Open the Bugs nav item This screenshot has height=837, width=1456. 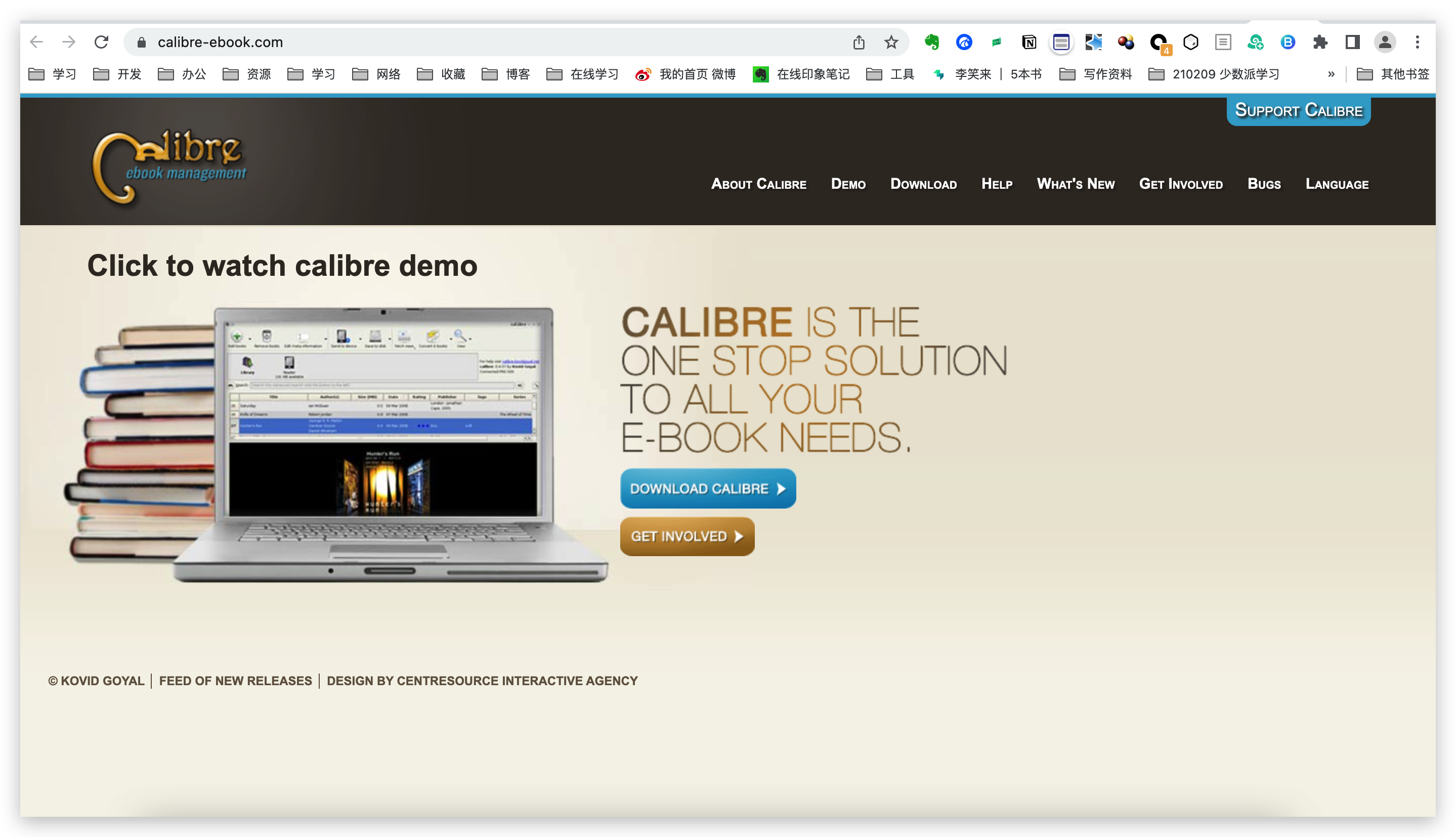point(1264,184)
